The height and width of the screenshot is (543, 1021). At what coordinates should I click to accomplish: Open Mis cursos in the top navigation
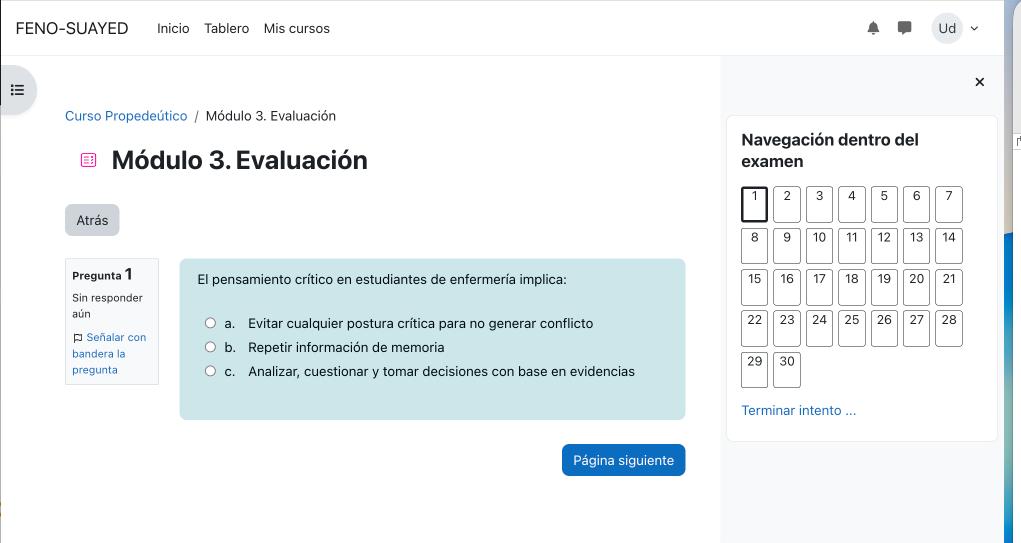click(x=297, y=29)
